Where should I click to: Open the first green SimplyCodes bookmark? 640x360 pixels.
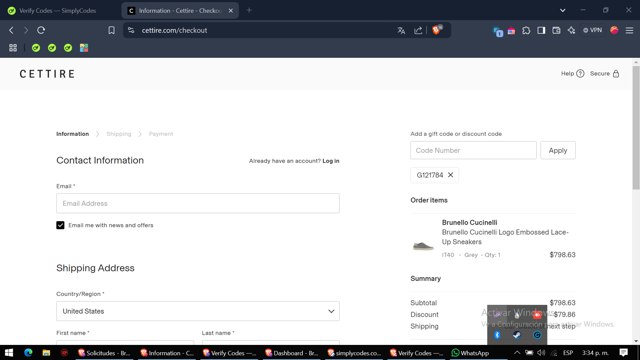click(x=36, y=48)
